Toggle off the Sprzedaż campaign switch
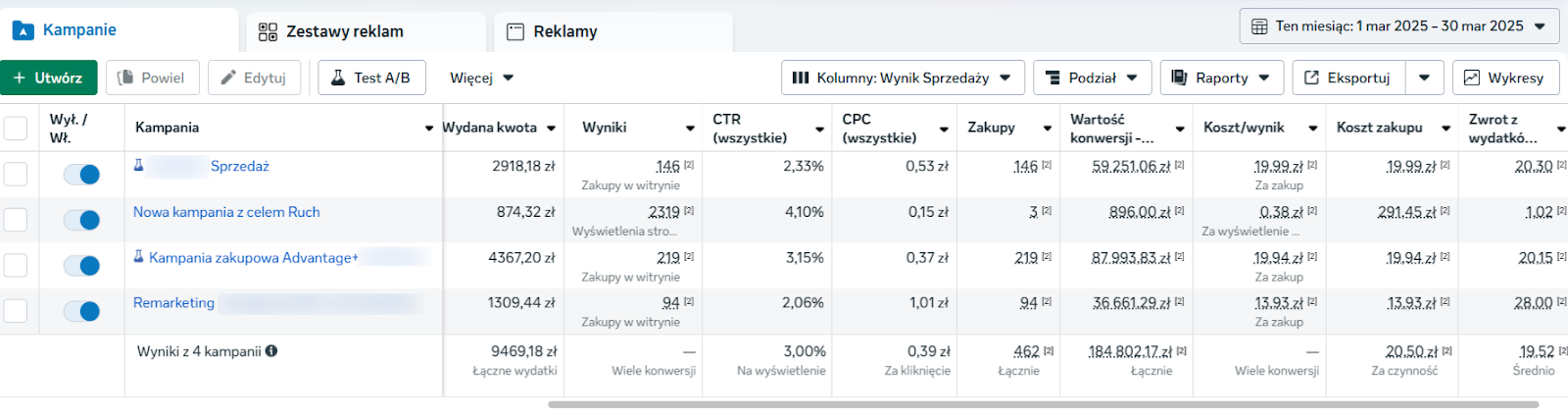This screenshot has height=416, width=1568. (82, 175)
